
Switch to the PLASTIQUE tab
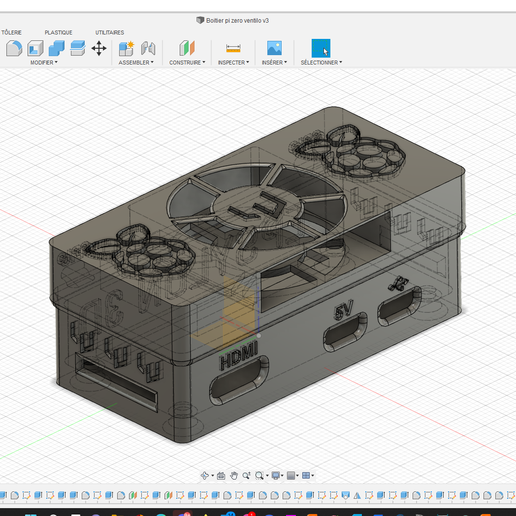(x=58, y=32)
